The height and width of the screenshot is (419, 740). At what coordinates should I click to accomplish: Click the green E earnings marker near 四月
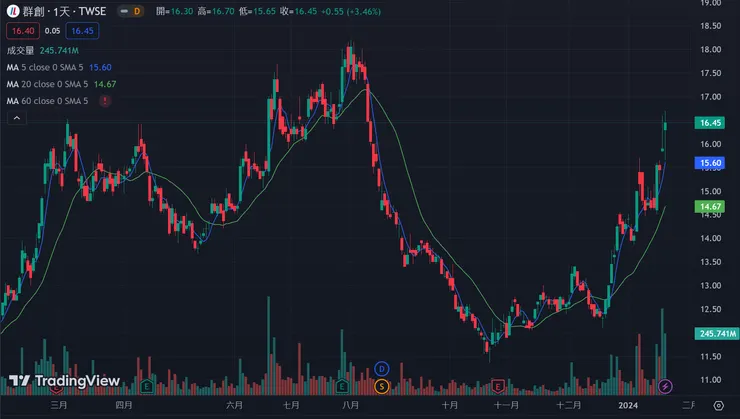tap(147, 387)
